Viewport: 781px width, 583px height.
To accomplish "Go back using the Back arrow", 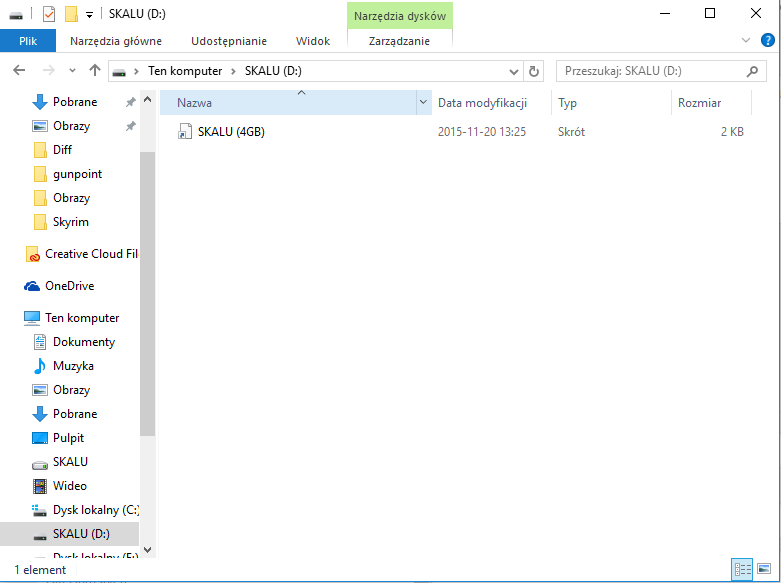I will coord(20,71).
